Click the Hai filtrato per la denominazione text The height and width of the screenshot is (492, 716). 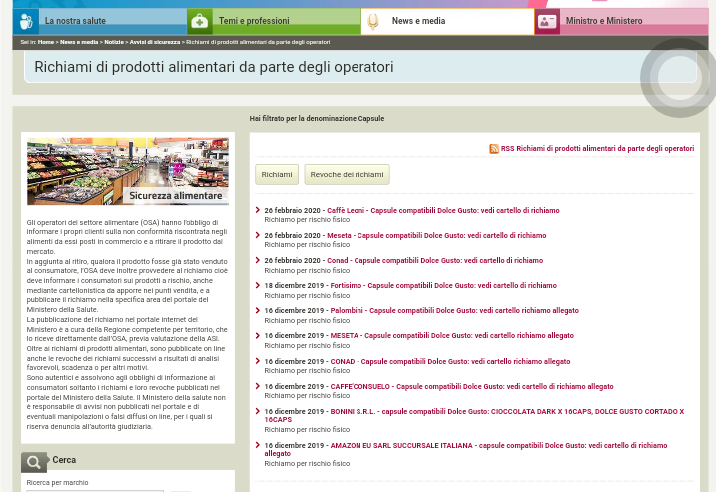point(316,118)
